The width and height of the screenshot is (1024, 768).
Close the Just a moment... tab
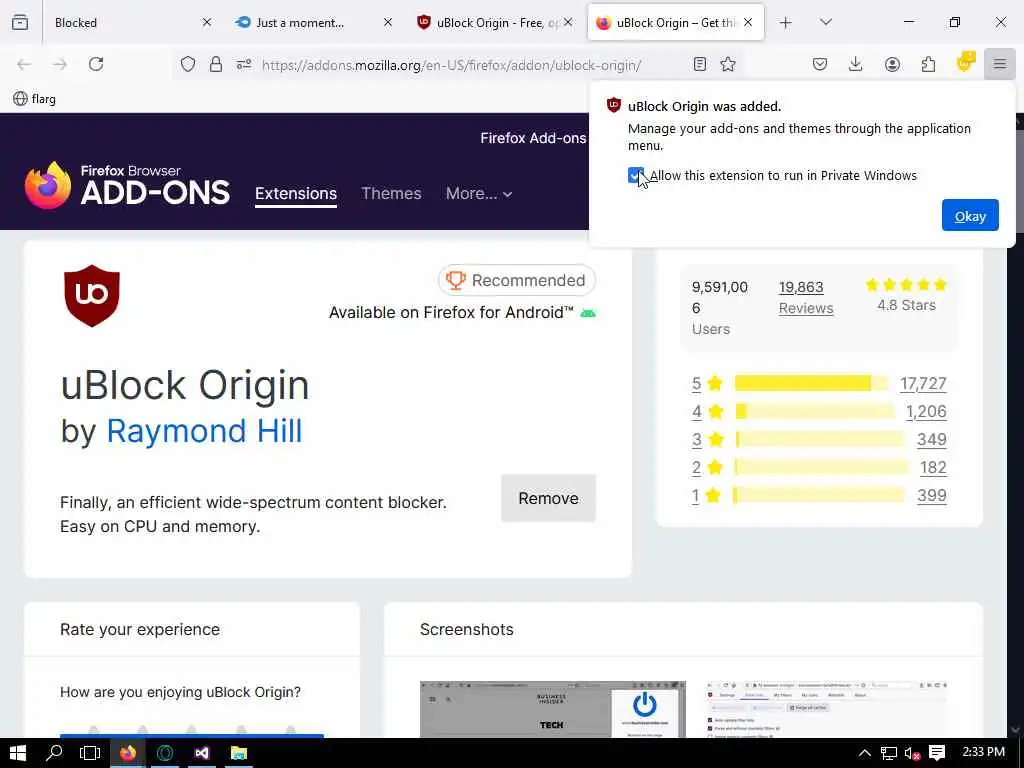pos(388,22)
